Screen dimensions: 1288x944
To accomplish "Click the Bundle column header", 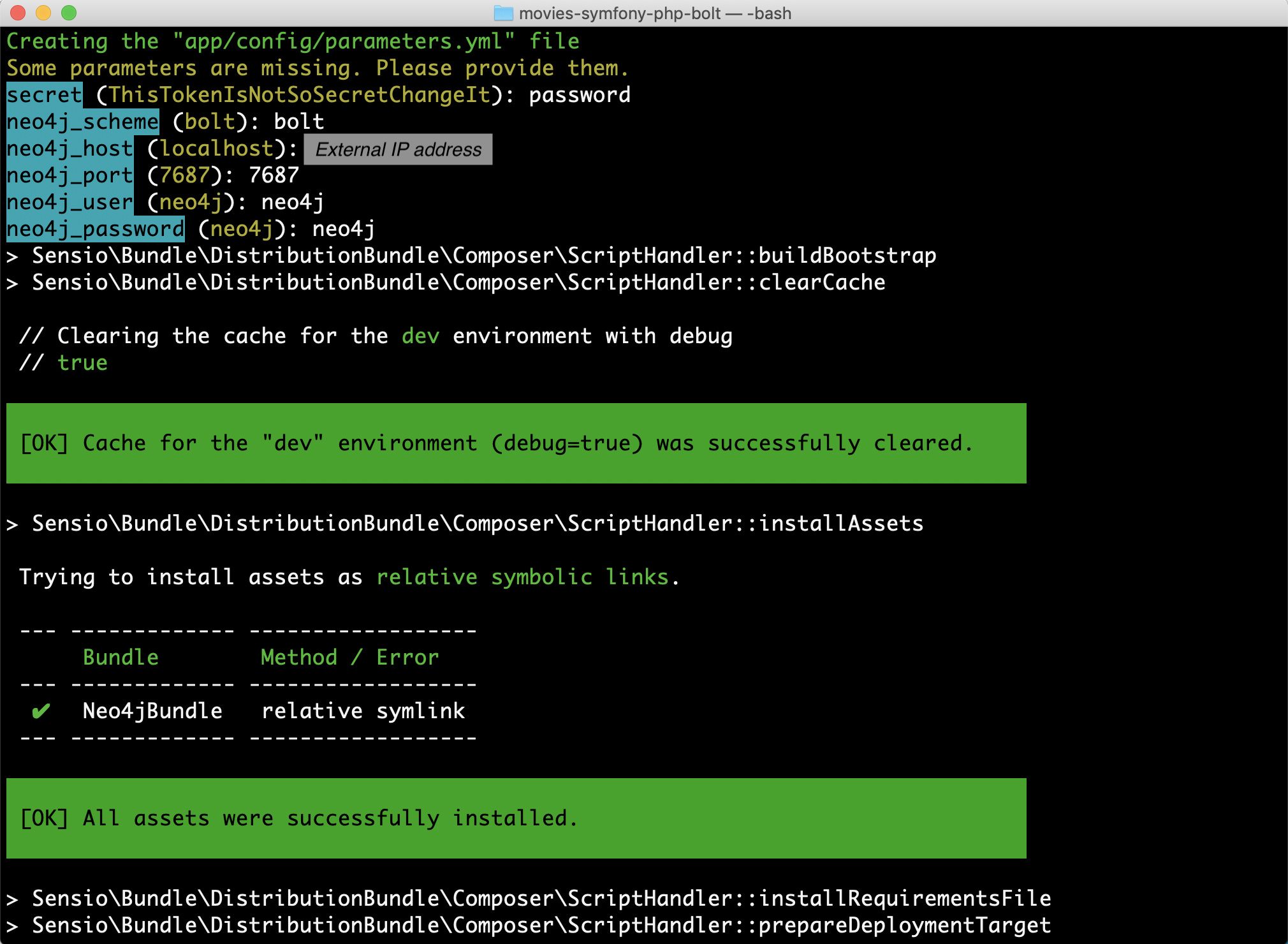I will (121, 658).
